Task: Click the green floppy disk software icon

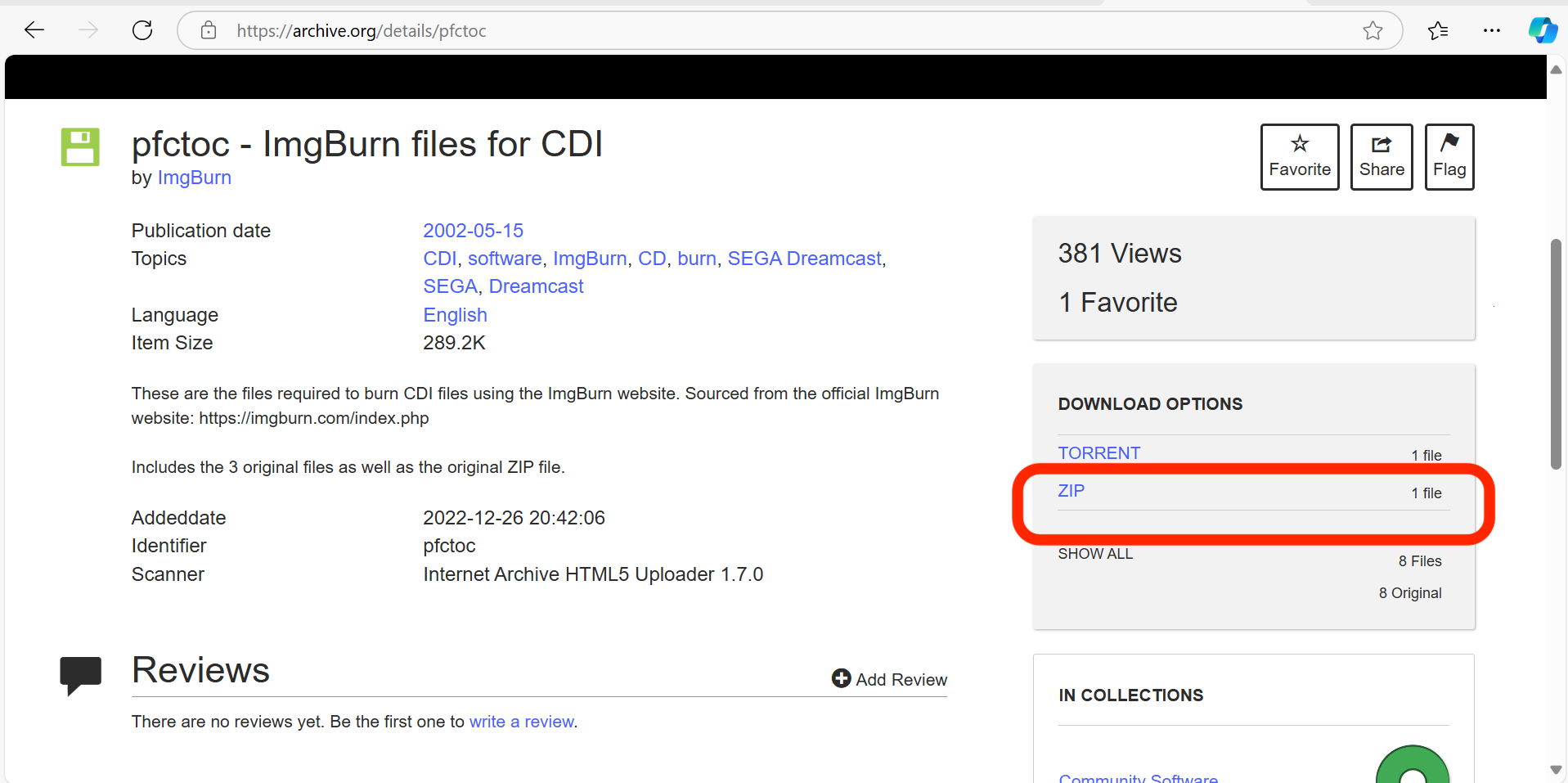Action: click(x=80, y=147)
